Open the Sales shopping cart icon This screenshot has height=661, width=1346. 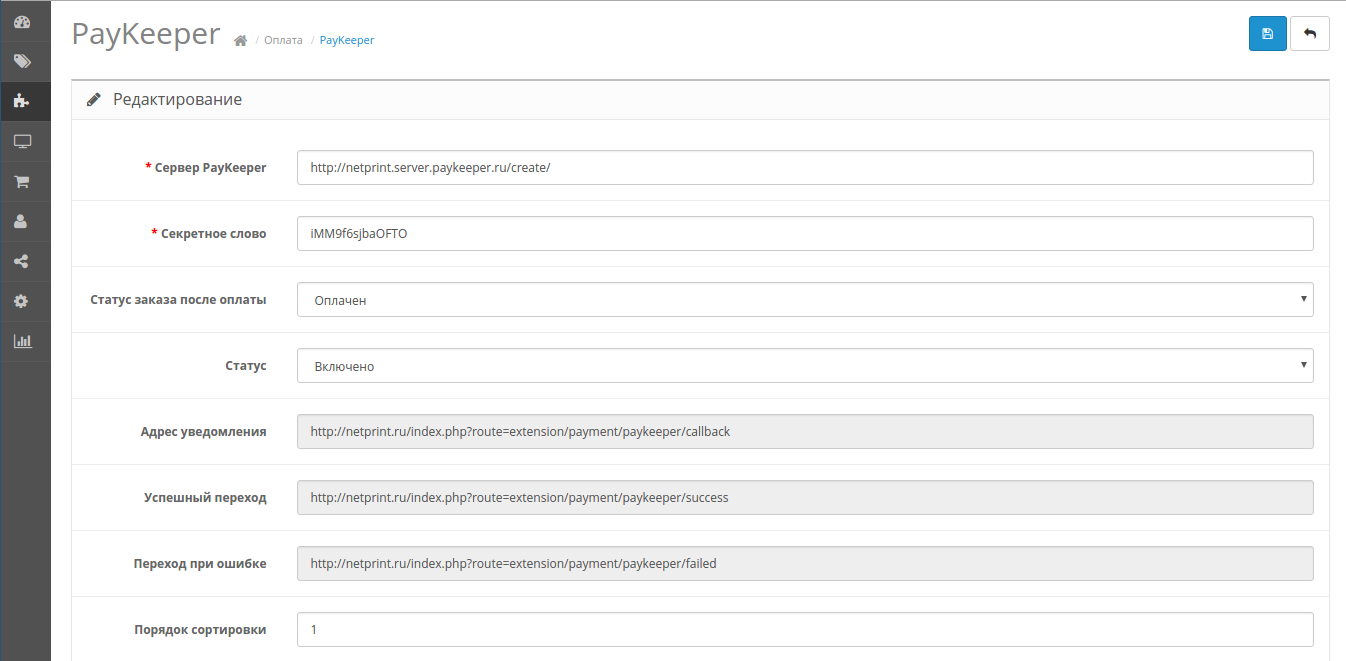pyautogui.click(x=22, y=182)
